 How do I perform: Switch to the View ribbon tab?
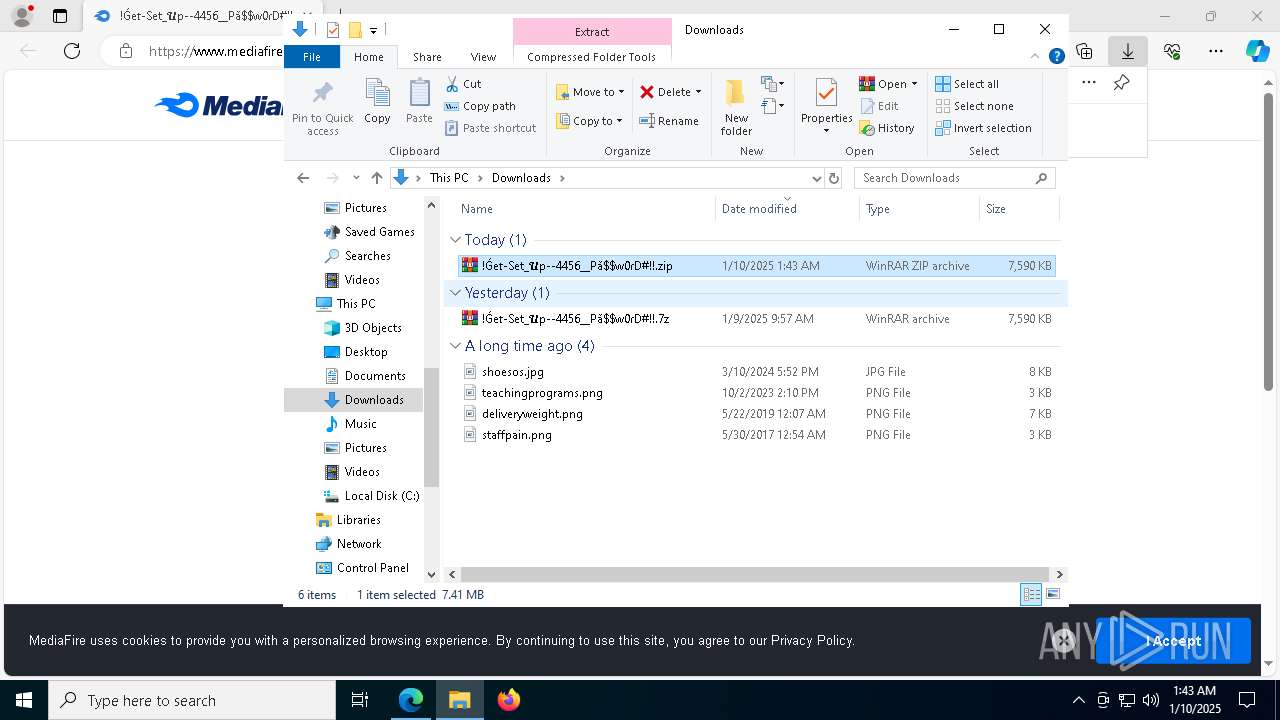pyautogui.click(x=483, y=57)
